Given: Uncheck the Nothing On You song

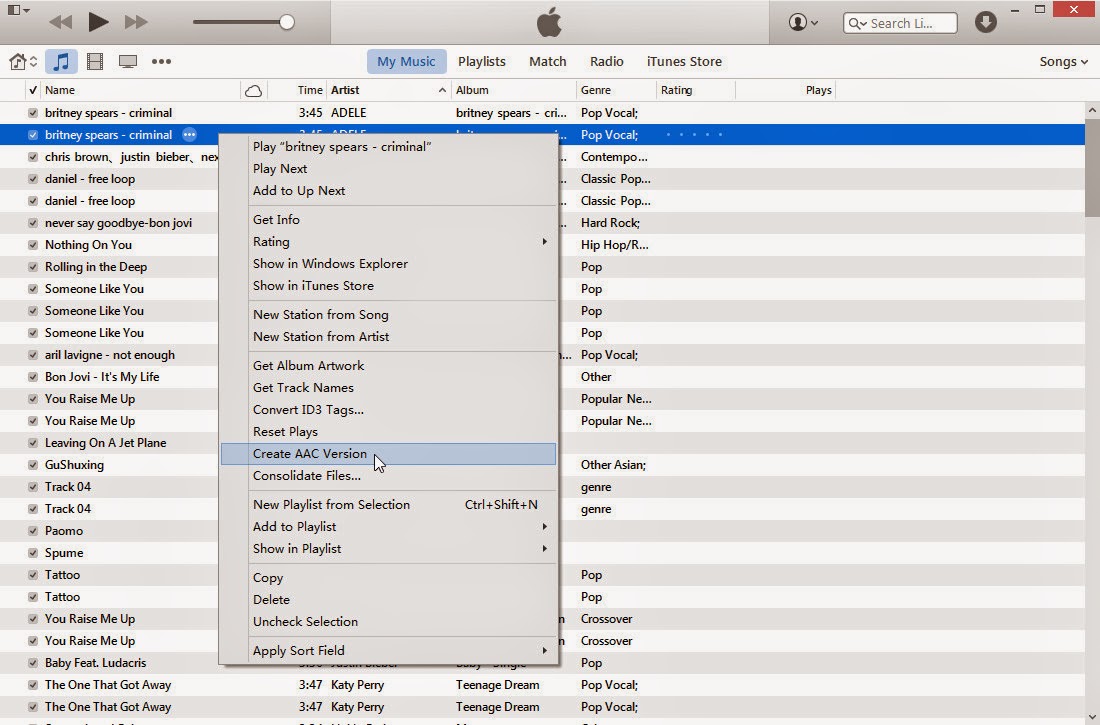Looking at the screenshot, I should 33,245.
